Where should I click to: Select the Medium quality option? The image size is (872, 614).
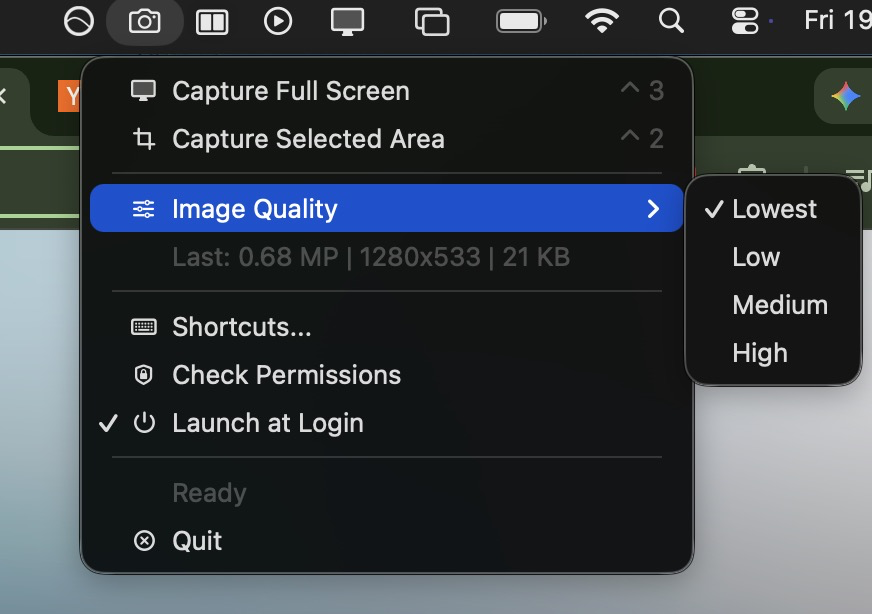[x=774, y=305]
